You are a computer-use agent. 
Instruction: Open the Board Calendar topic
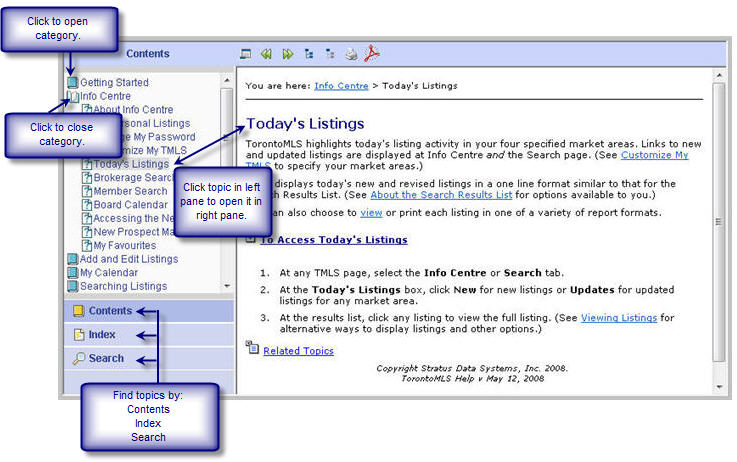click(x=130, y=205)
